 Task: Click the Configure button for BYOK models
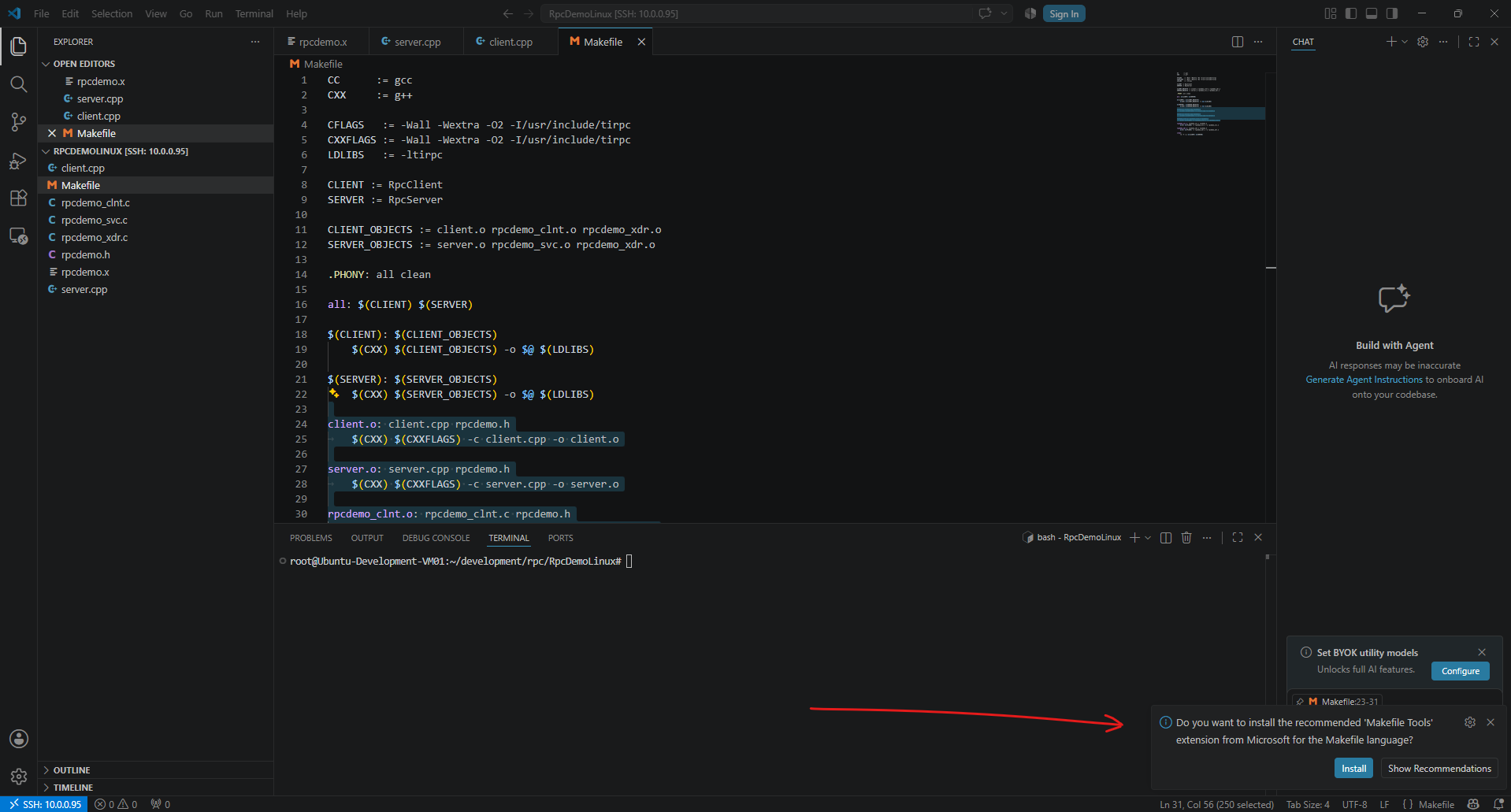(x=1460, y=671)
